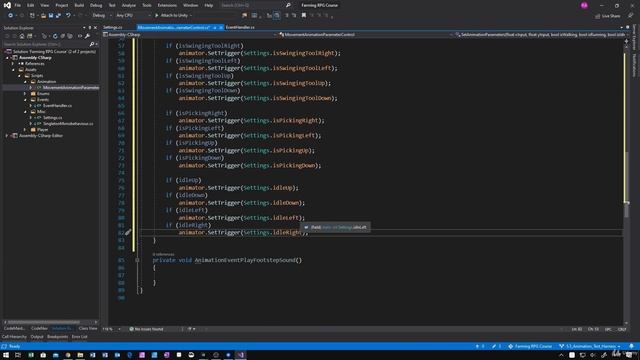Click the Solution Explorer properties wrench icon
Screen dimensions: 640x360
87,36
